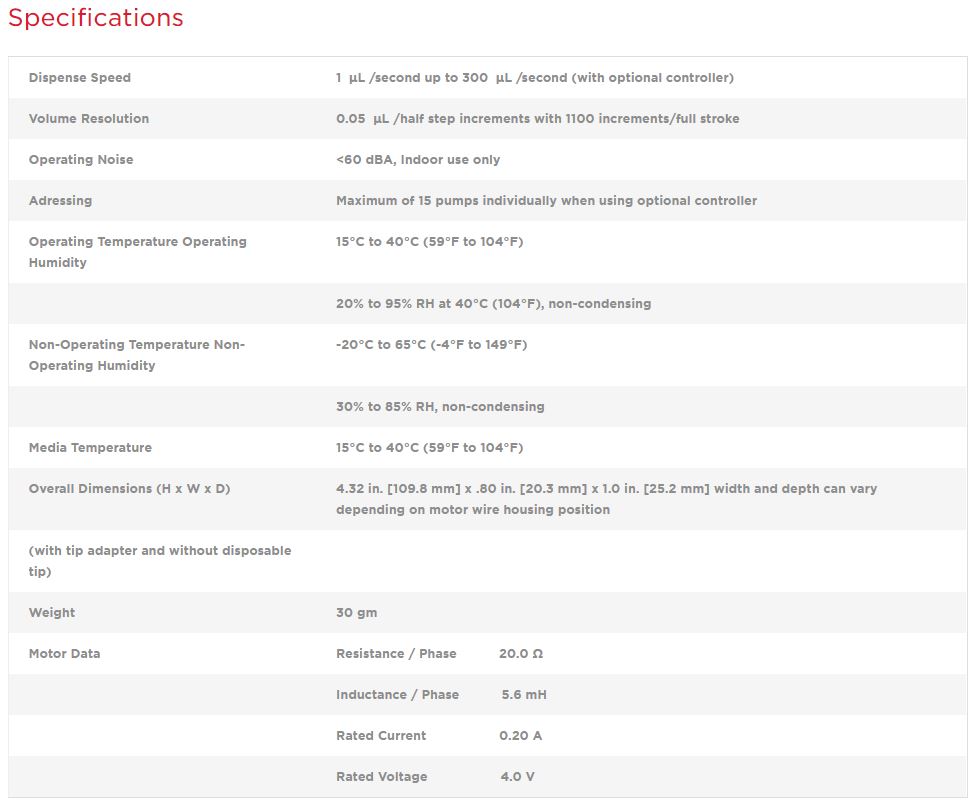Select the Dispense Speed row label
This screenshot has height=803, width=978.
point(80,78)
